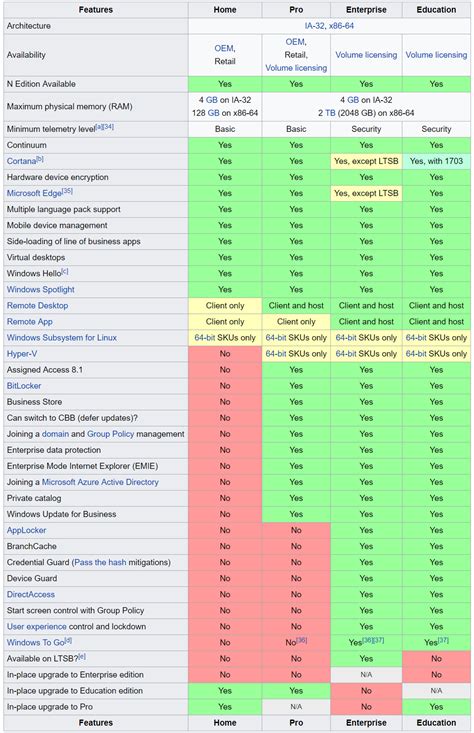This screenshot has height=733, width=474.
Task: Follow the Cortana feature link
Action: click(x=22, y=161)
